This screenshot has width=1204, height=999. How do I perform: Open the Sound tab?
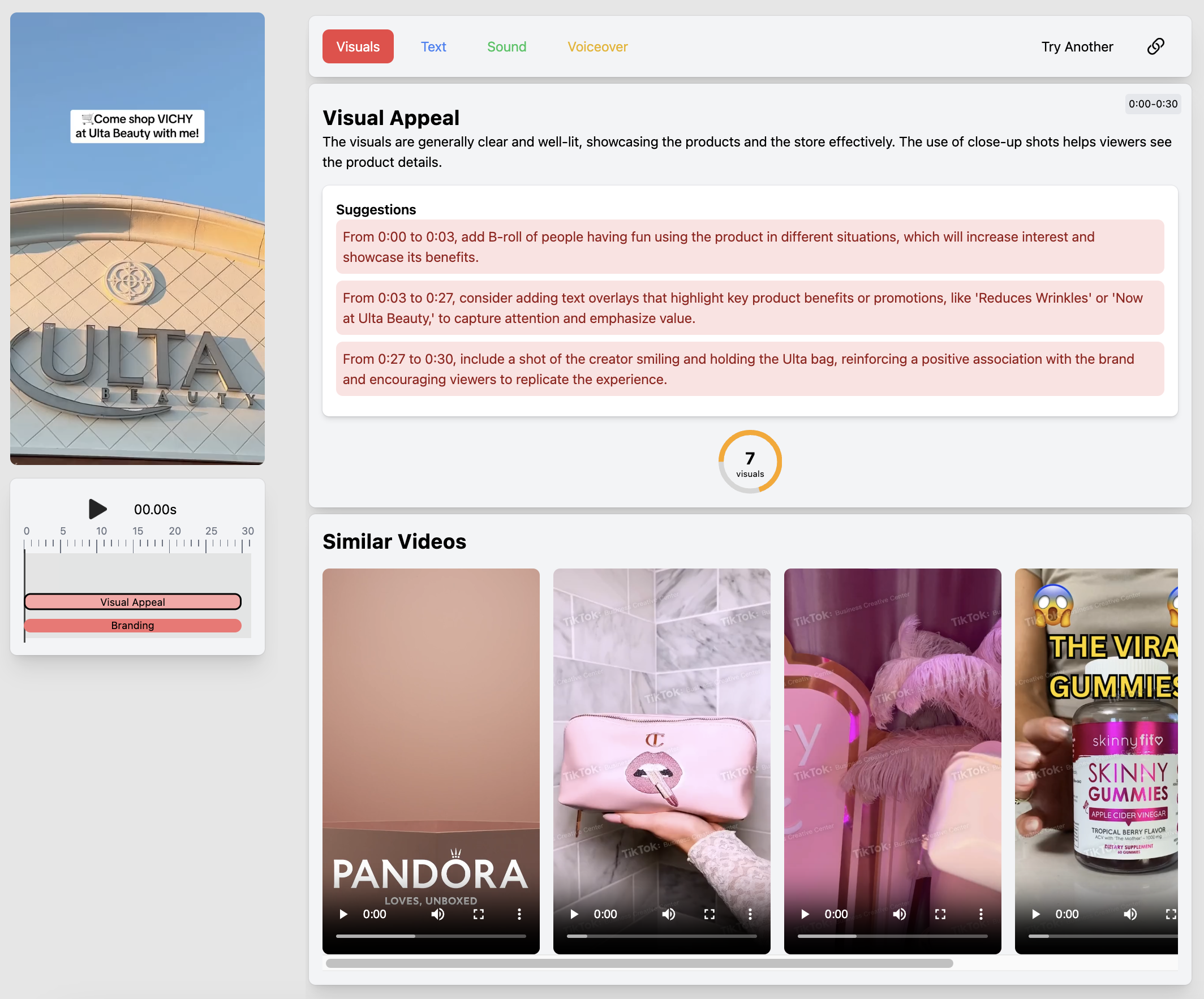pyautogui.click(x=507, y=46)
